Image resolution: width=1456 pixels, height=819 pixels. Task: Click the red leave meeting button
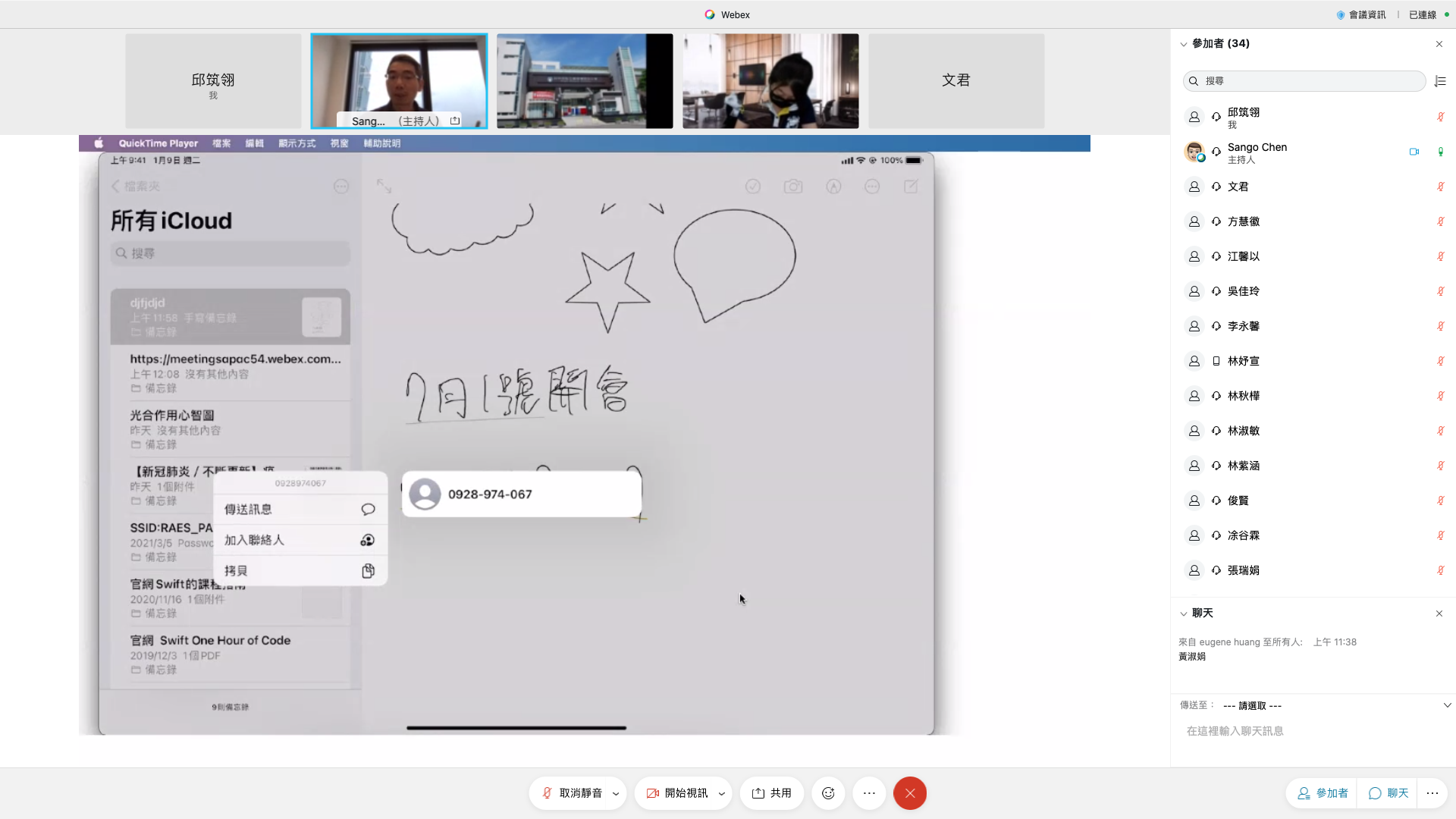click(x=910, y=793)
